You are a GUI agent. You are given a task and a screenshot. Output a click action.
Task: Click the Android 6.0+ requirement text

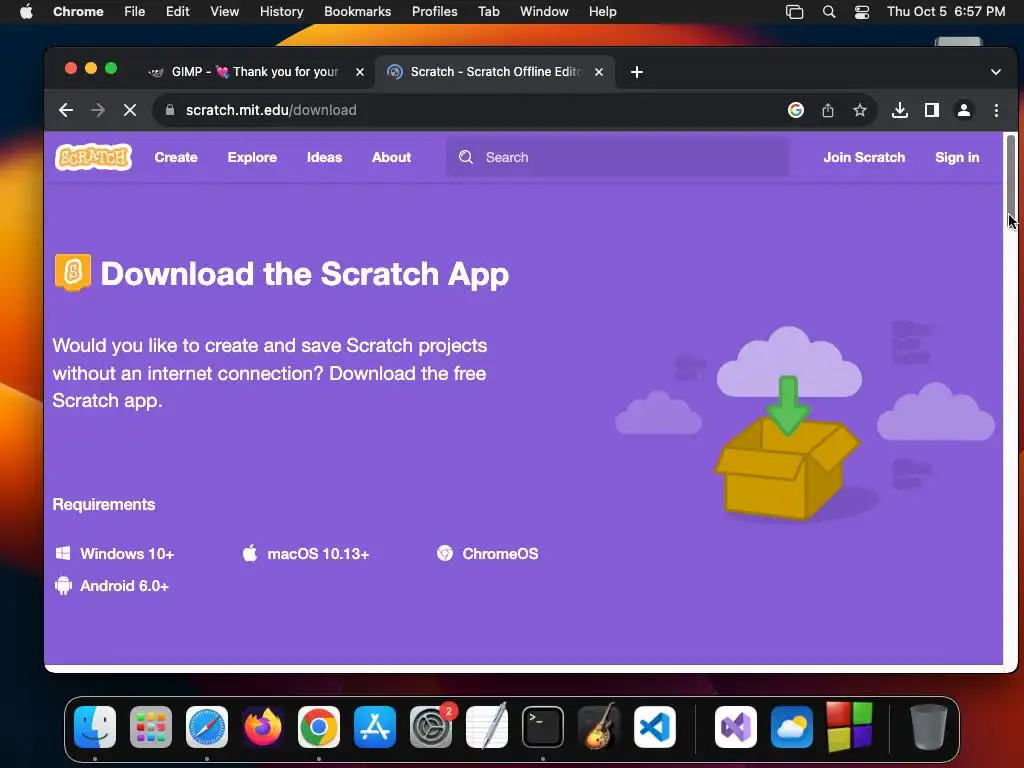pos(124,586)
